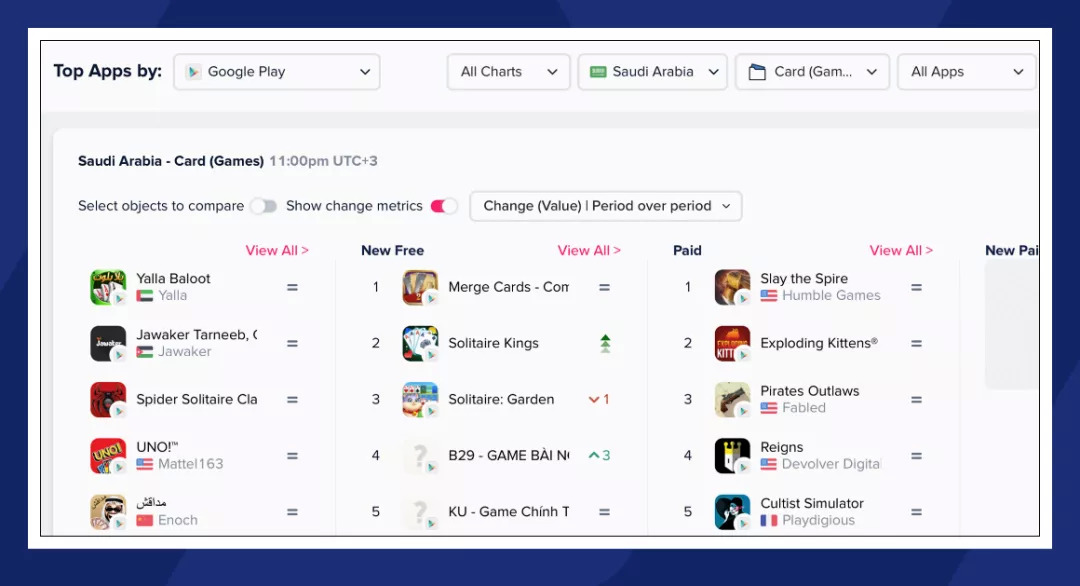This screenshot has height=586, width=1080.
Task: Click Mattel163 publisher name
Action: (x=191, y=464)
